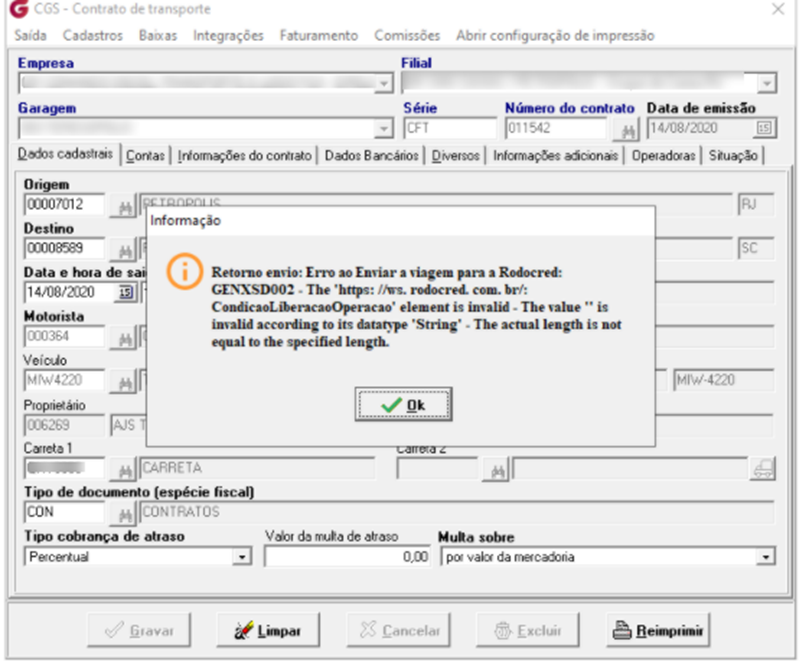Click the Carreta 2 code field
809x661 pixels.
[x=437, y=469]
